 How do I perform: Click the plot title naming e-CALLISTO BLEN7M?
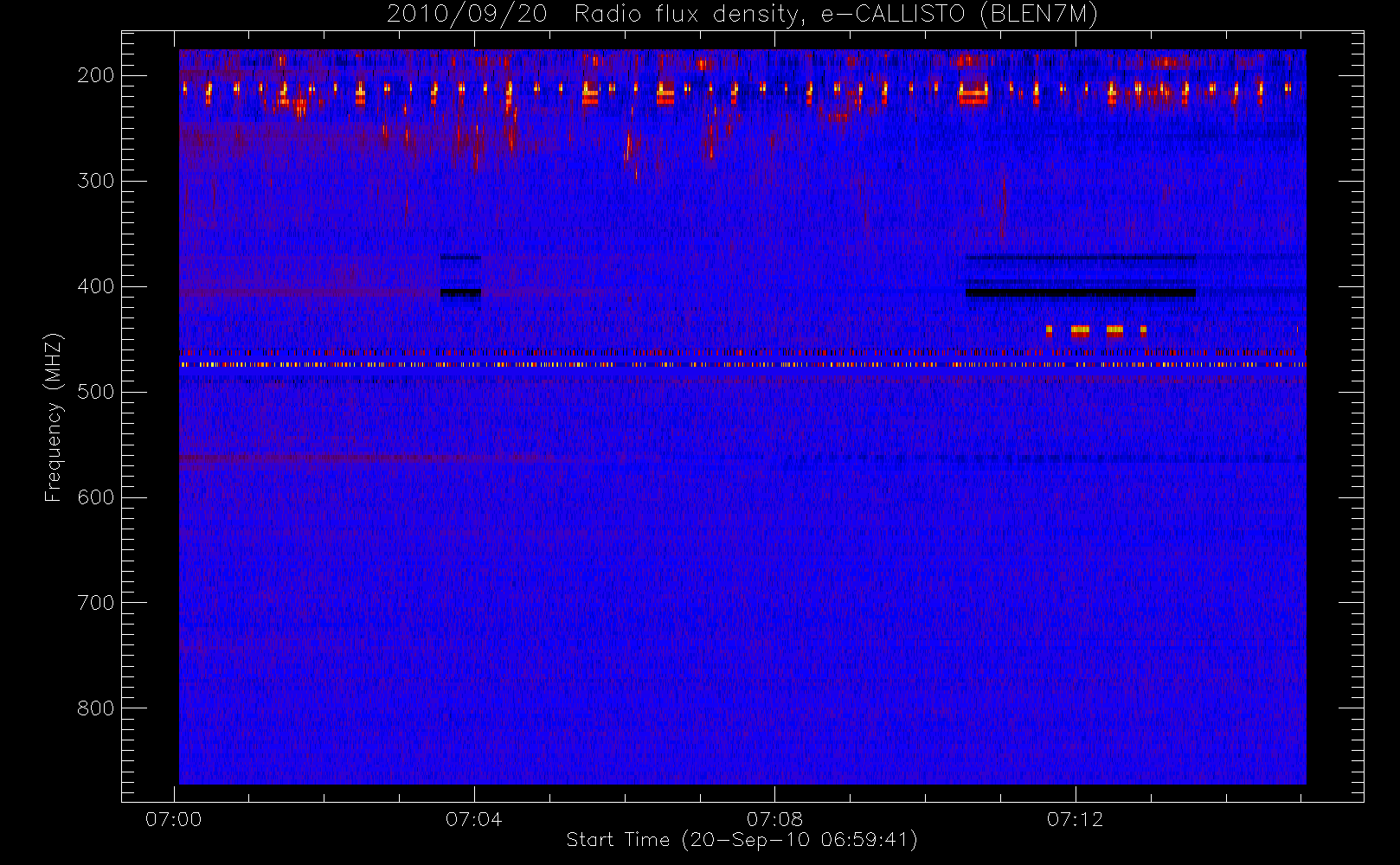(x=742, y=15)
